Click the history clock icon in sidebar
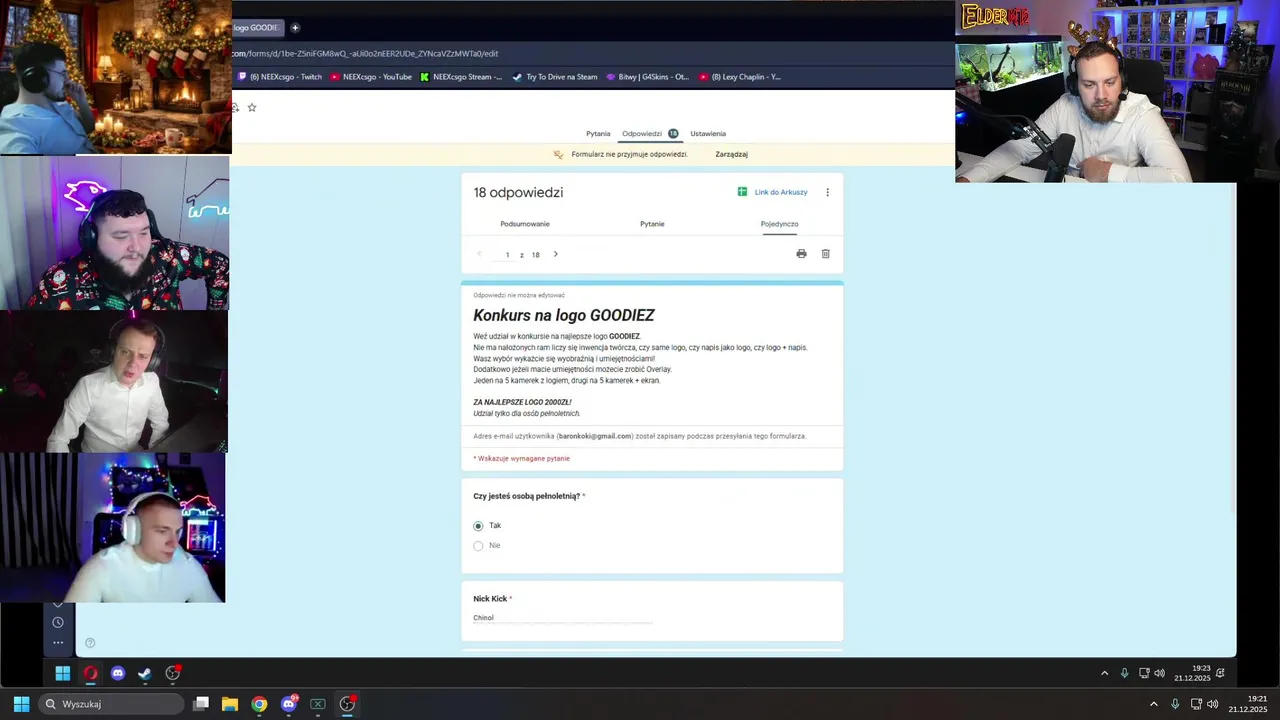 58,622
